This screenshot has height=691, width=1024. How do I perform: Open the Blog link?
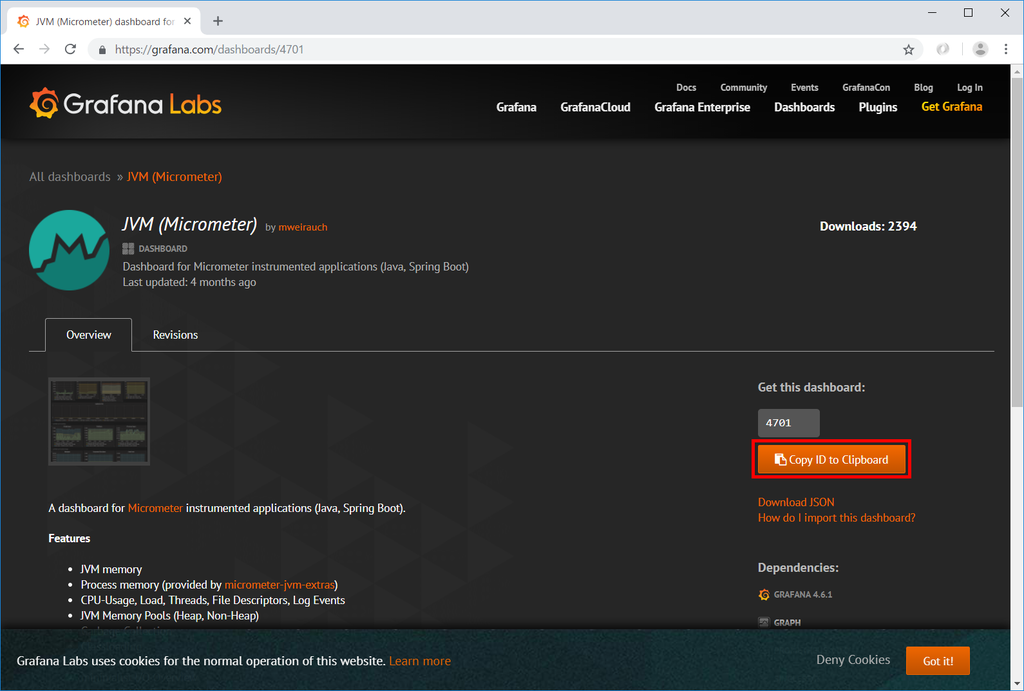[923, 88]
